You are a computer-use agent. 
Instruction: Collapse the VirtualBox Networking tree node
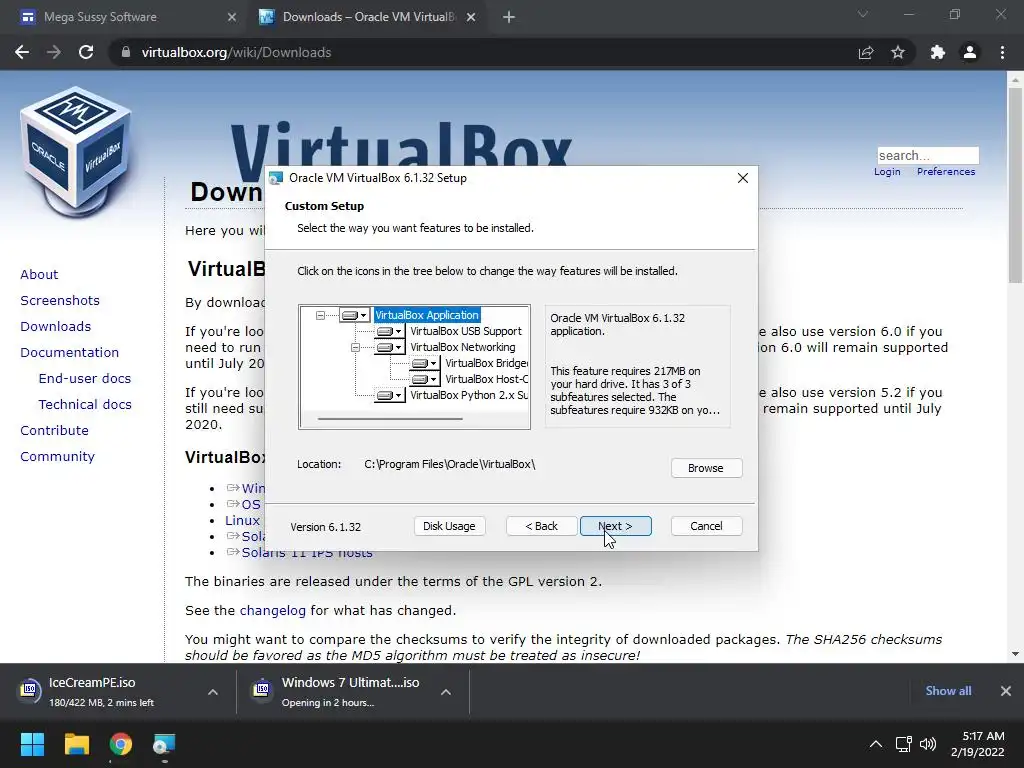pyautogui.click(x=355, y=347)
